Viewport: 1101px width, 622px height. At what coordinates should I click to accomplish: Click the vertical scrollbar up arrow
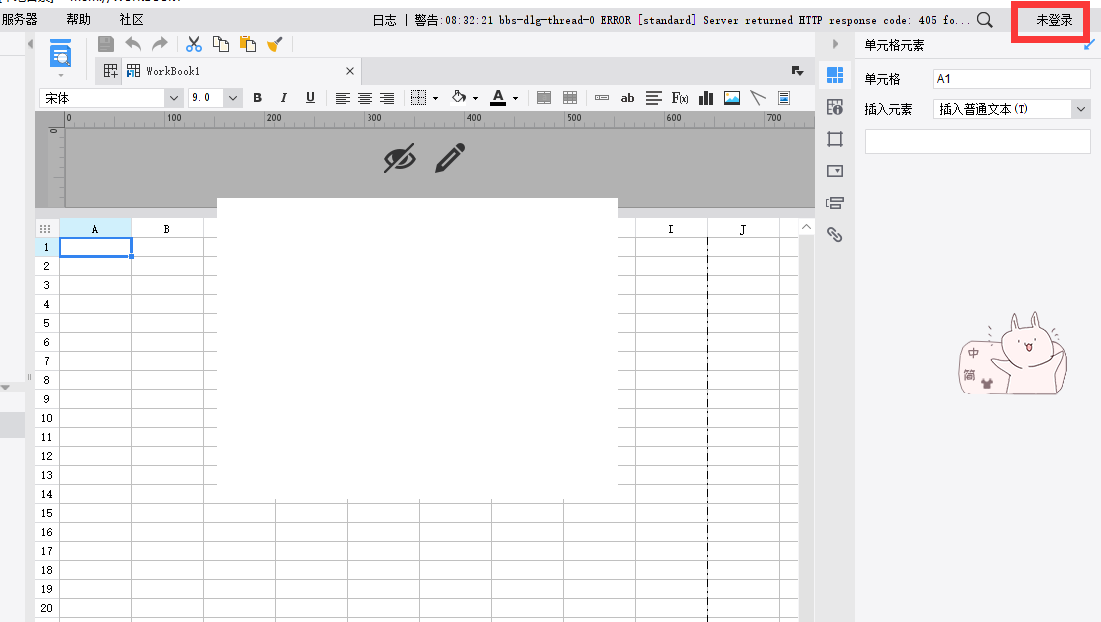[x=806, y=227]
